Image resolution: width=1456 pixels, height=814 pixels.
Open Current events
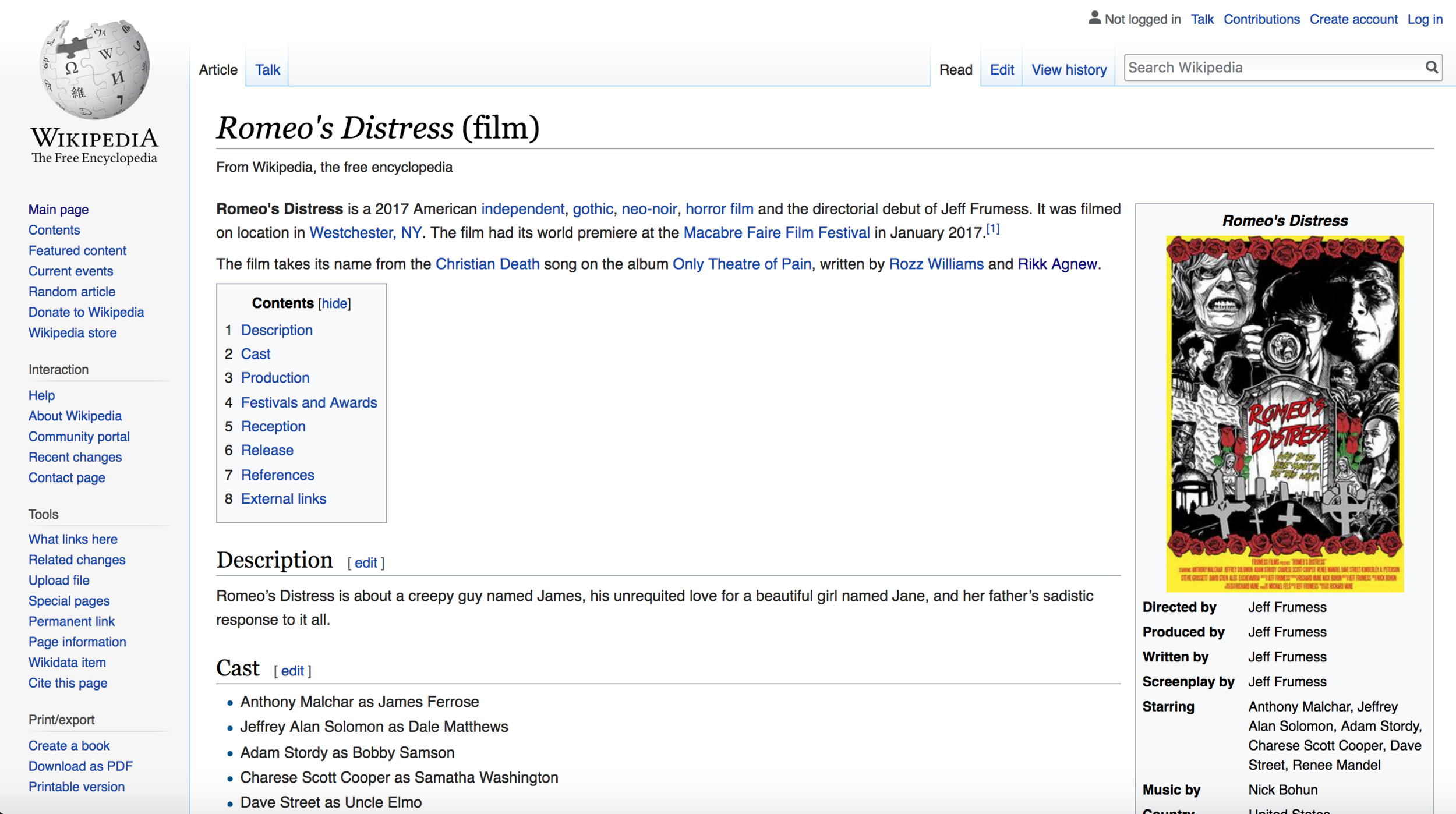click(x=70, y=271)
